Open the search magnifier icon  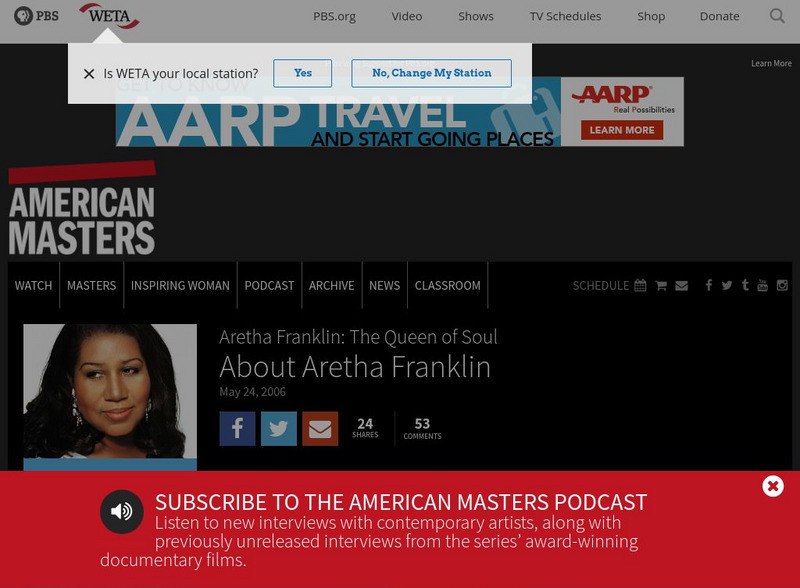click(x=777, y=16)
